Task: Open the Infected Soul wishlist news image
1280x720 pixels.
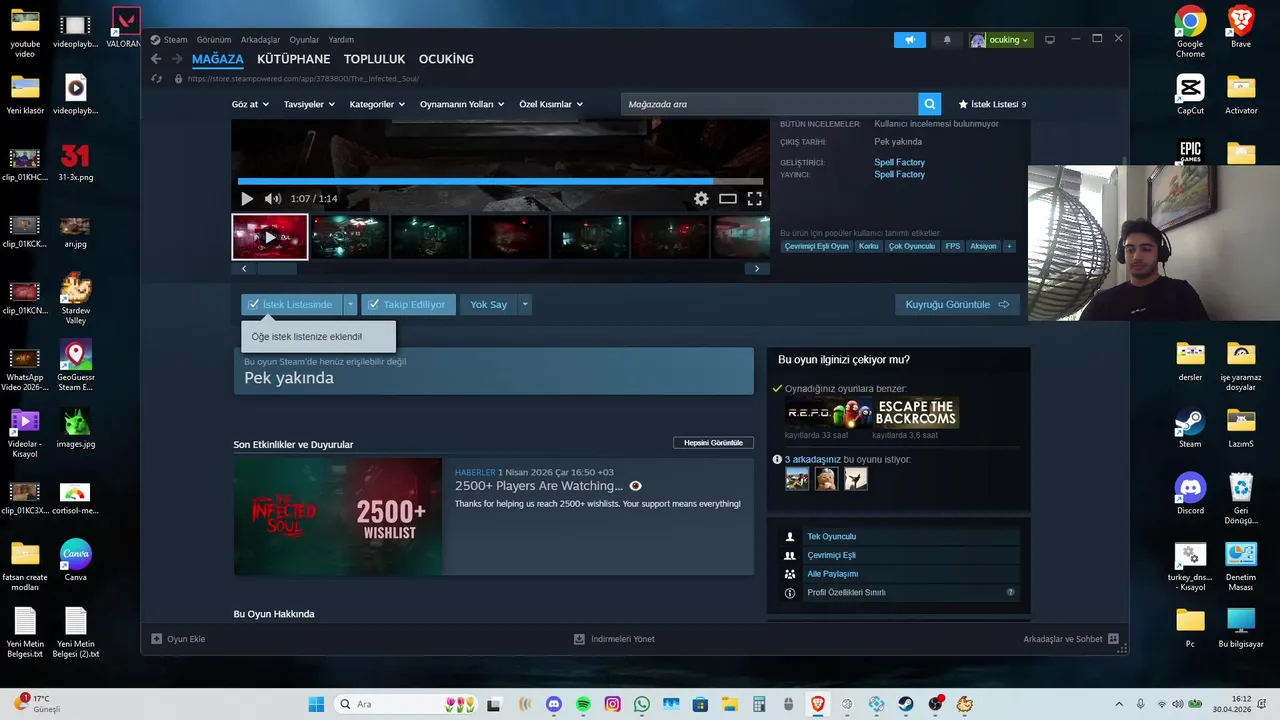Action: click(x=338, y=516)
